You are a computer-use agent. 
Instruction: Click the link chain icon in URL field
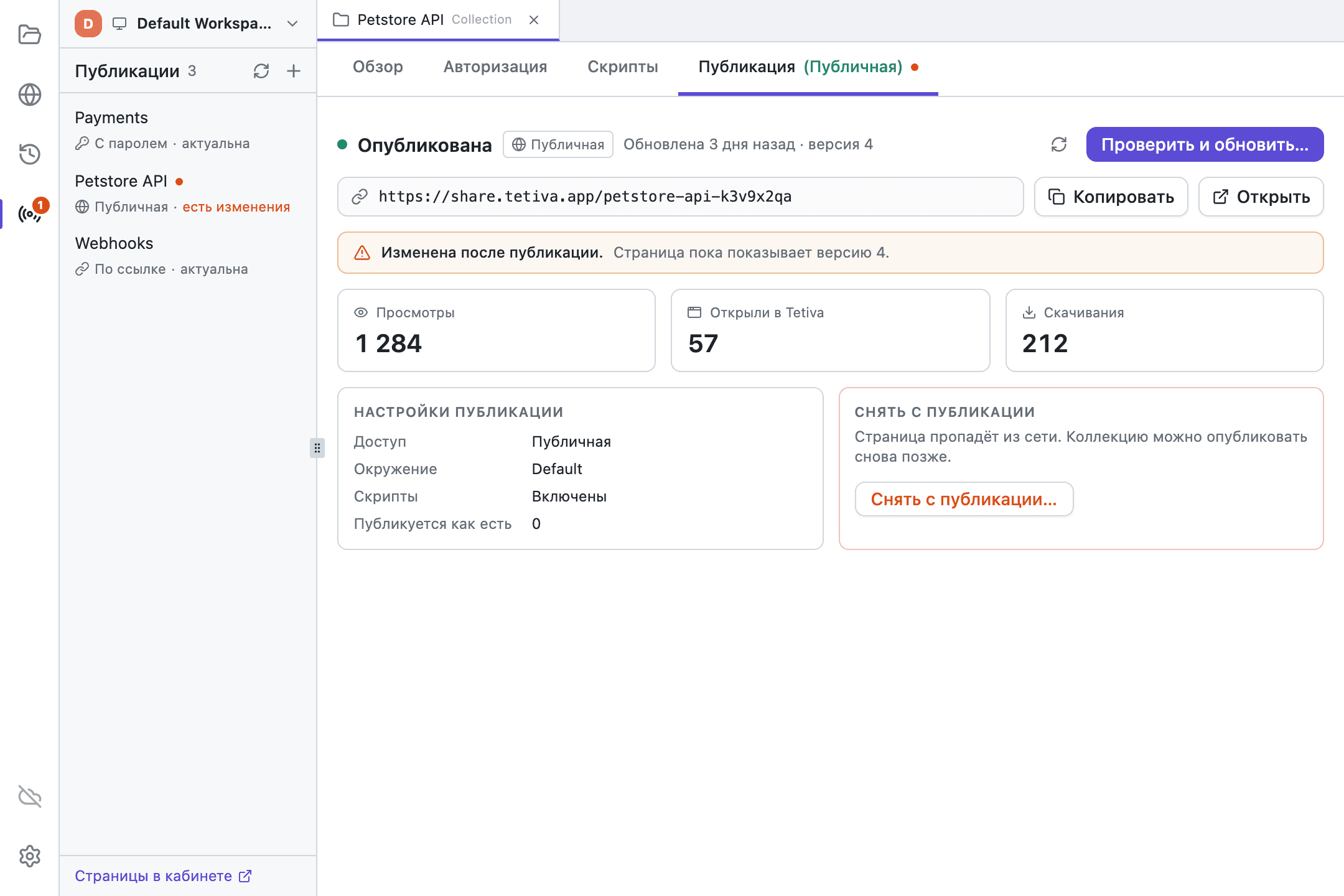point(360,197)
